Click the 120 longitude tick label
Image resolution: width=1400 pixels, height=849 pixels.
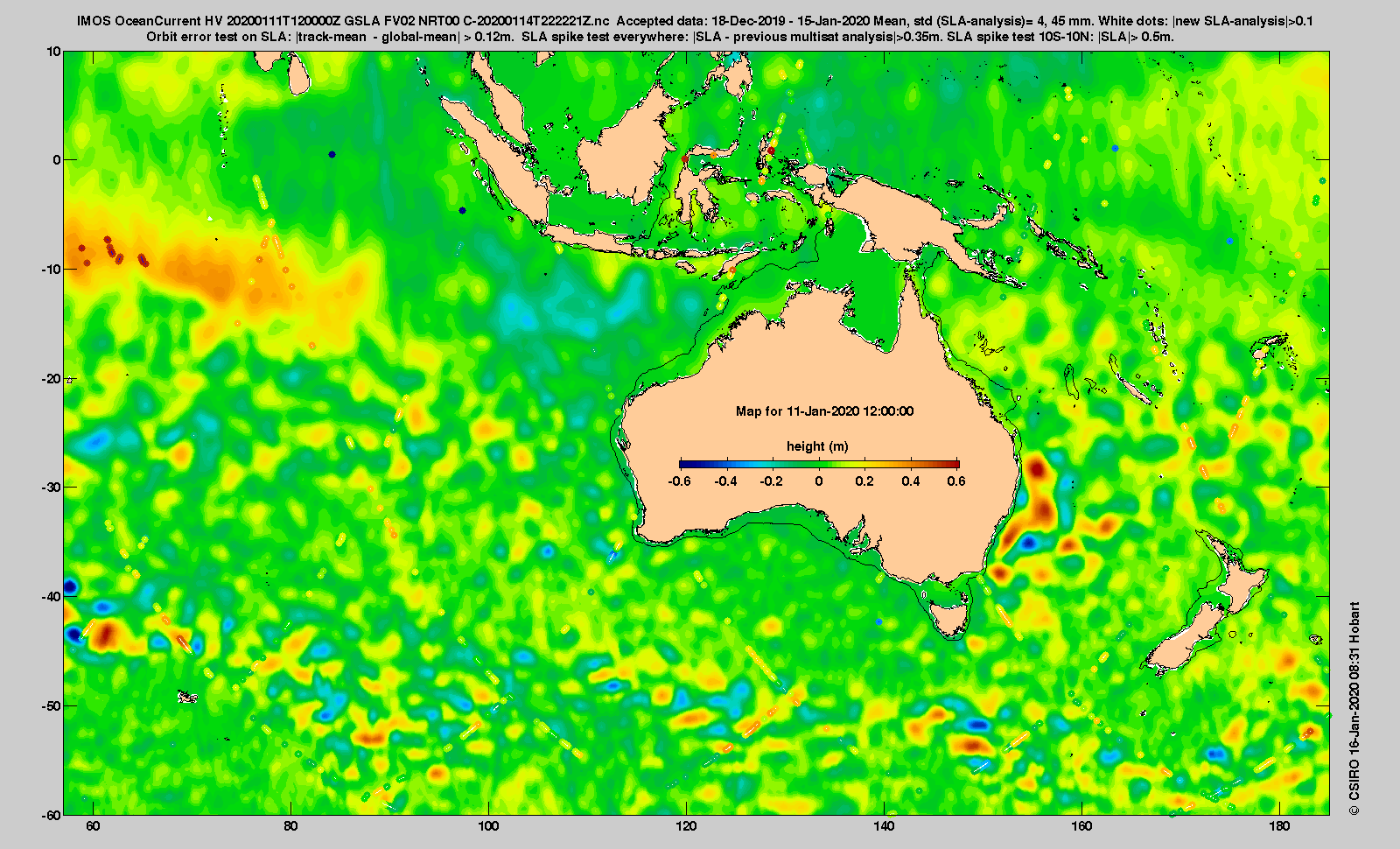[686, 826]
